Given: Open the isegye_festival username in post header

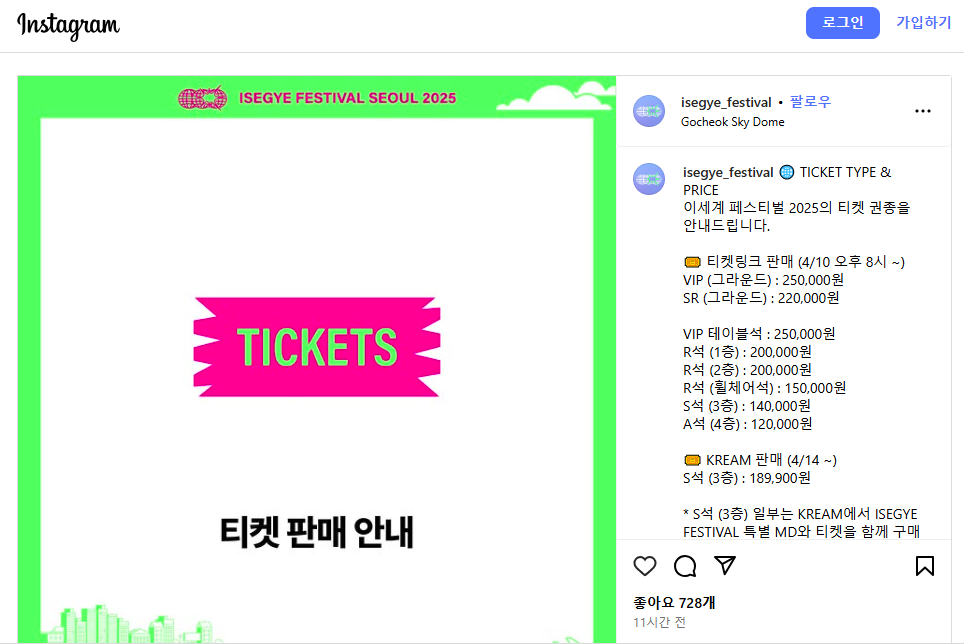Looking at the screenshot, I should (726, 103).
